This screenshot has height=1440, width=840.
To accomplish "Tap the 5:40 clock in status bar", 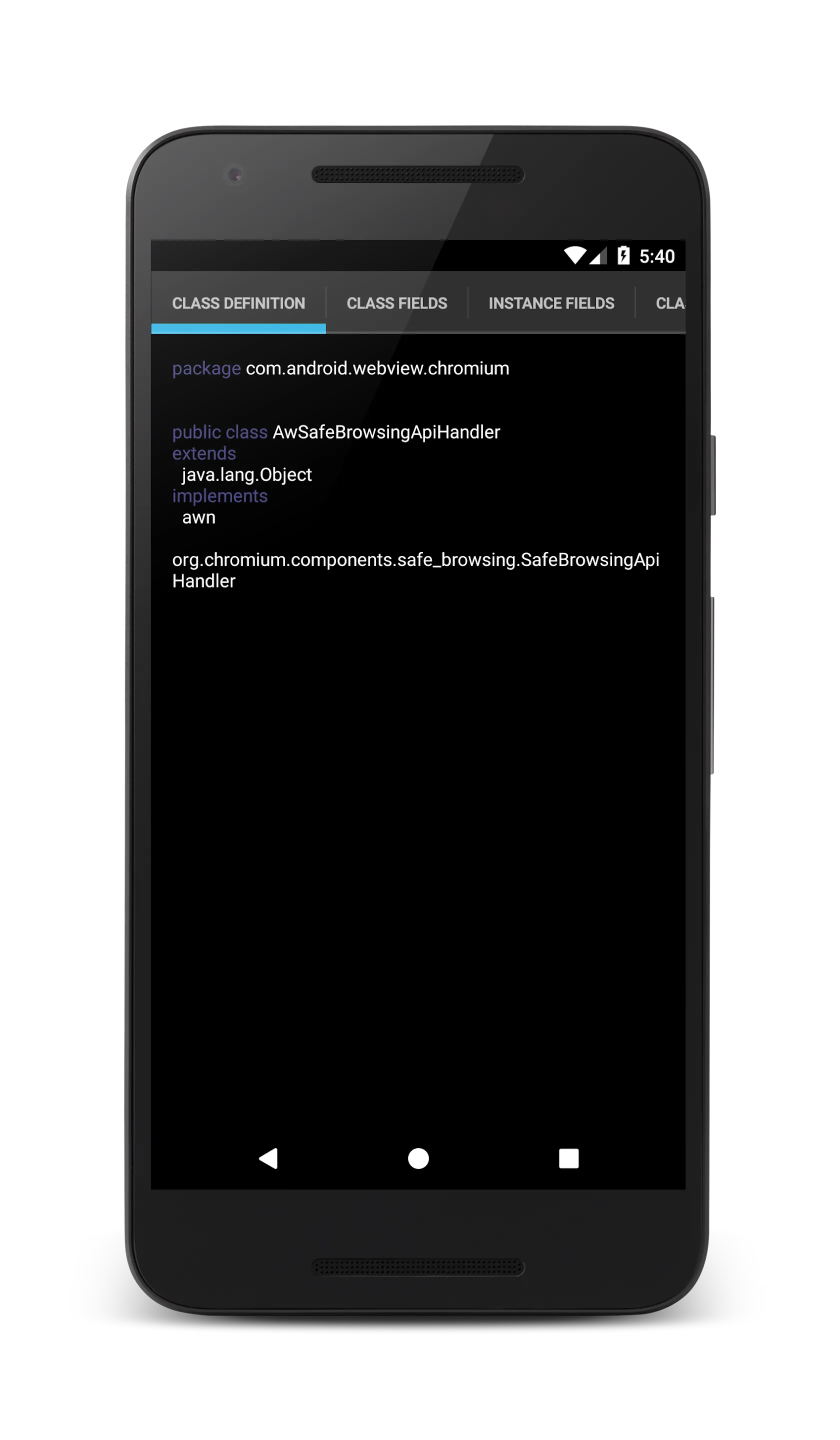I will [657, 256].
